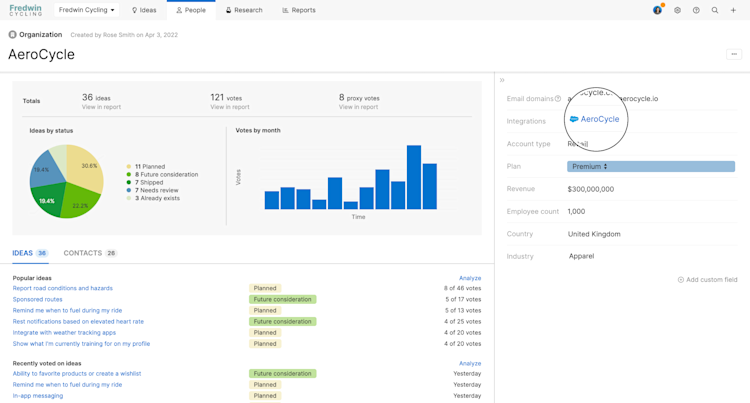Open the Reports tab
This screenshot has height=403, width=750.
[299, 10]
